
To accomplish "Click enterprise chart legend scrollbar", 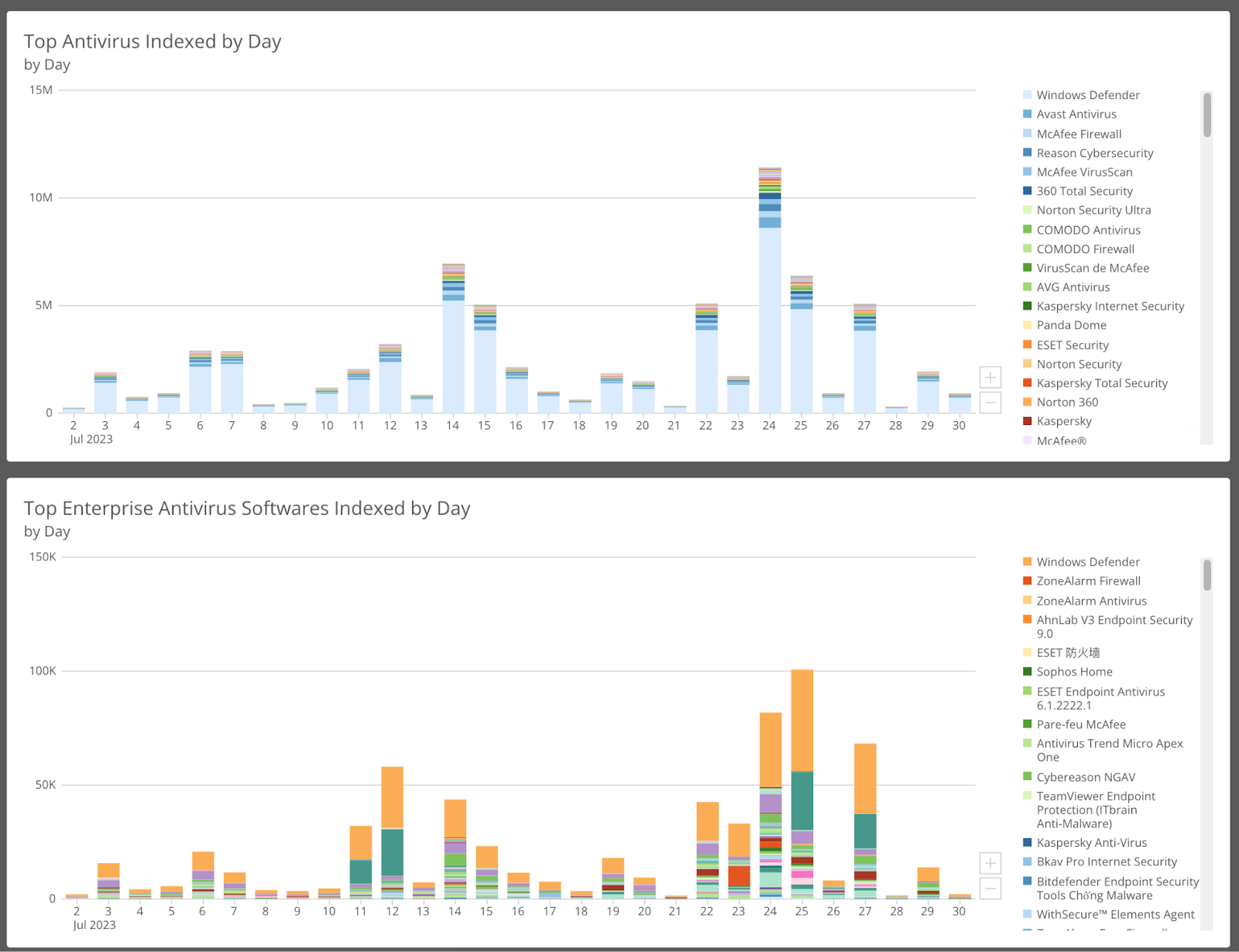I will [1206, 575].
